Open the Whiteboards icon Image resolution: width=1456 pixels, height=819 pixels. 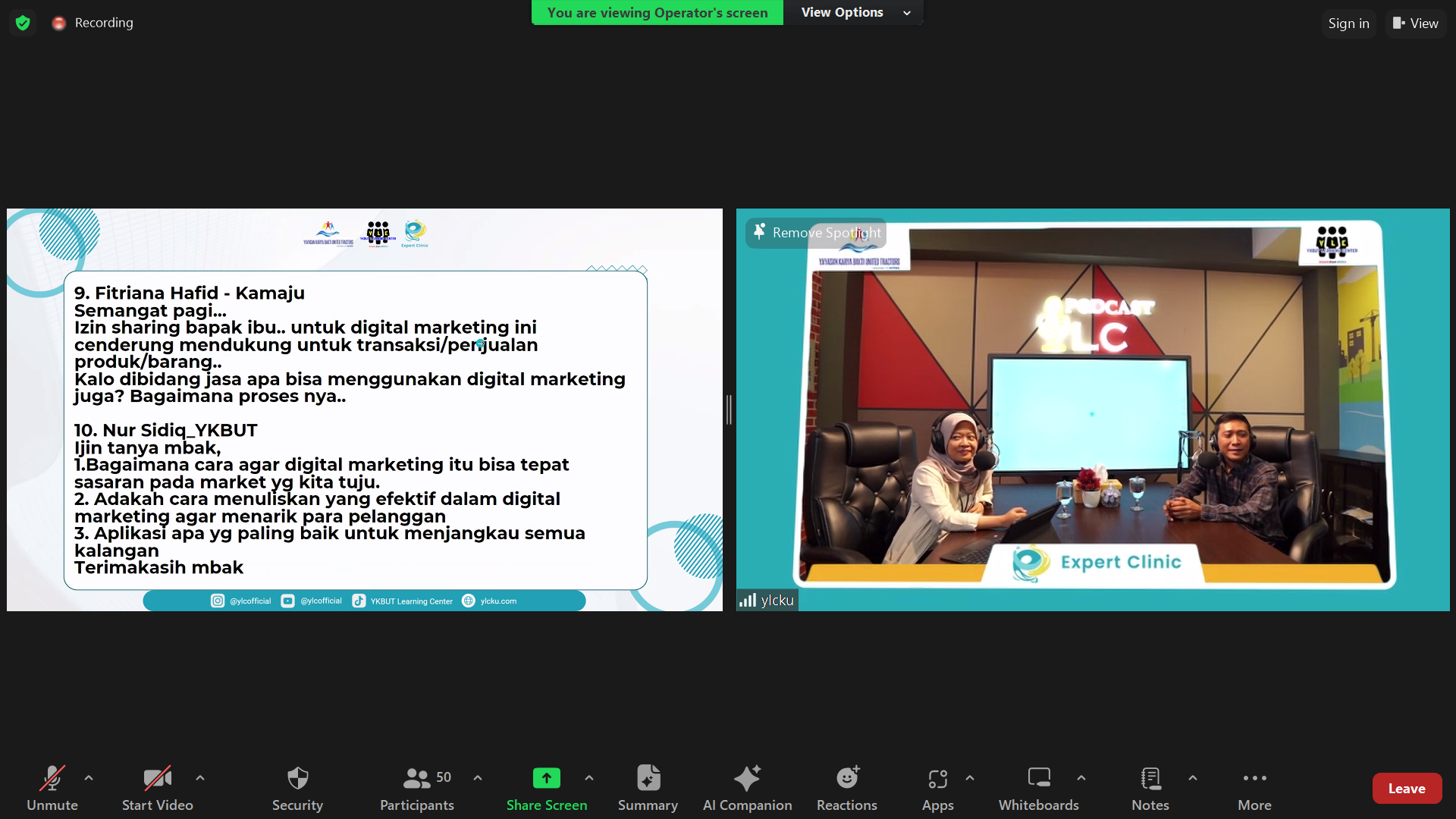click(x=1038, y=779)
